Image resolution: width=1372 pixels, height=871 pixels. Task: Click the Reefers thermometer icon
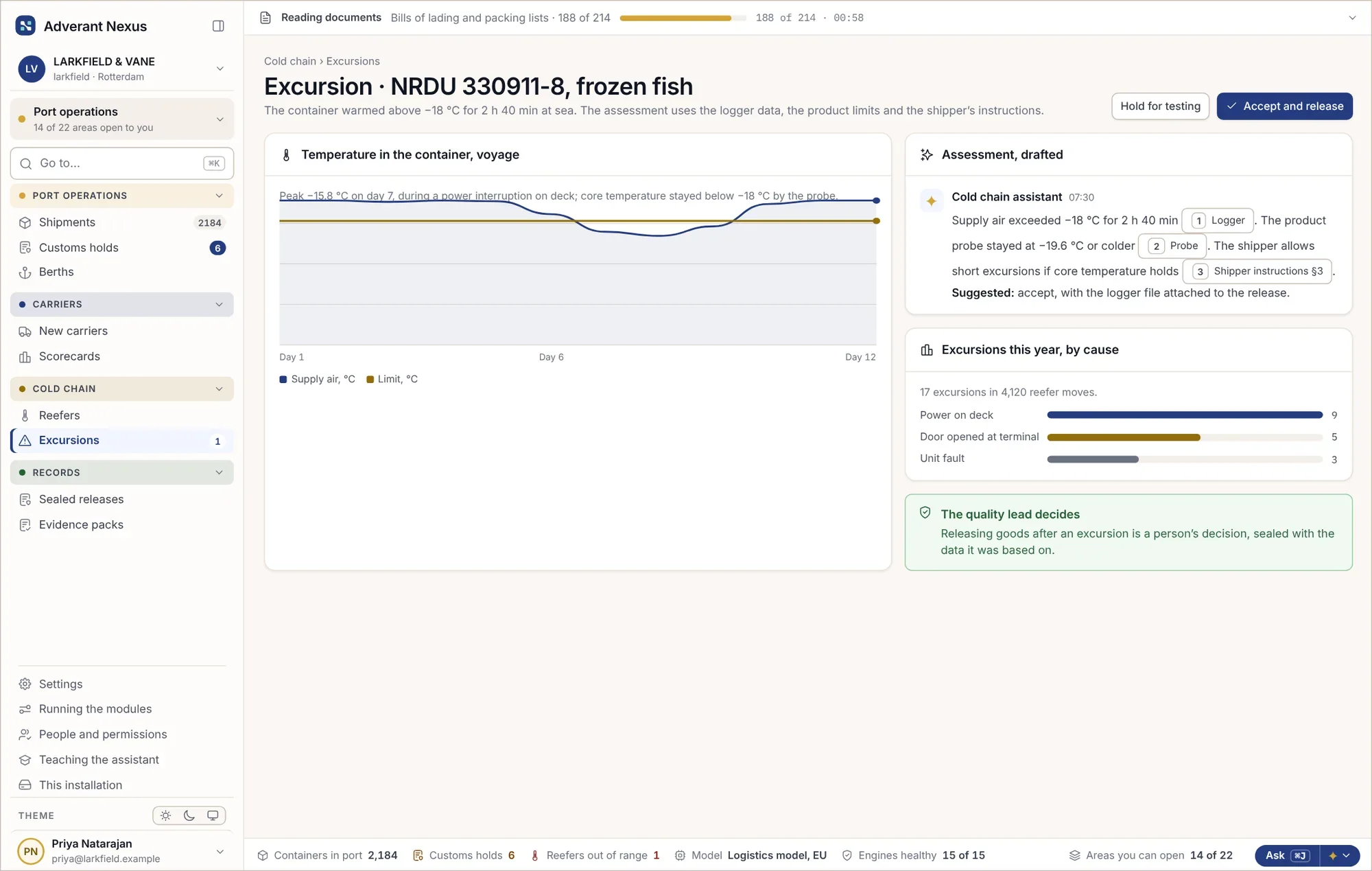pos(25,416)
